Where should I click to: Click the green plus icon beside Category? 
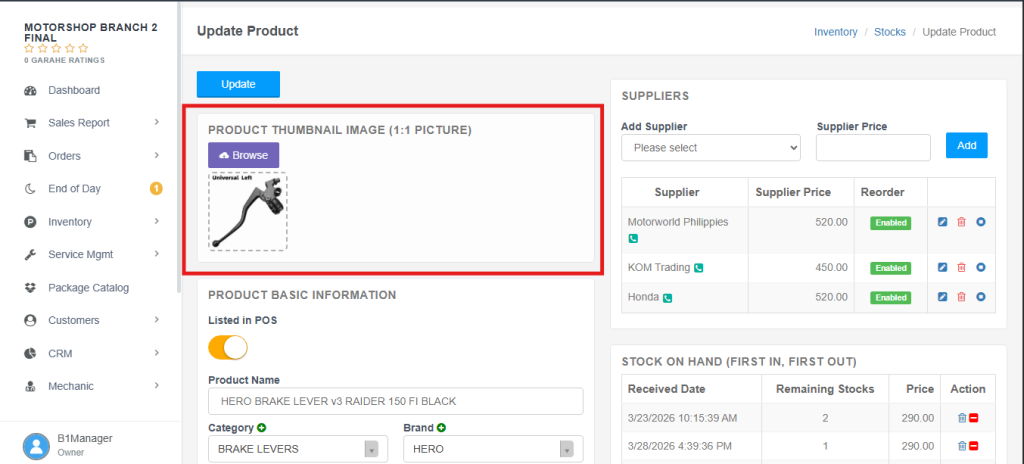click(261, 428)
